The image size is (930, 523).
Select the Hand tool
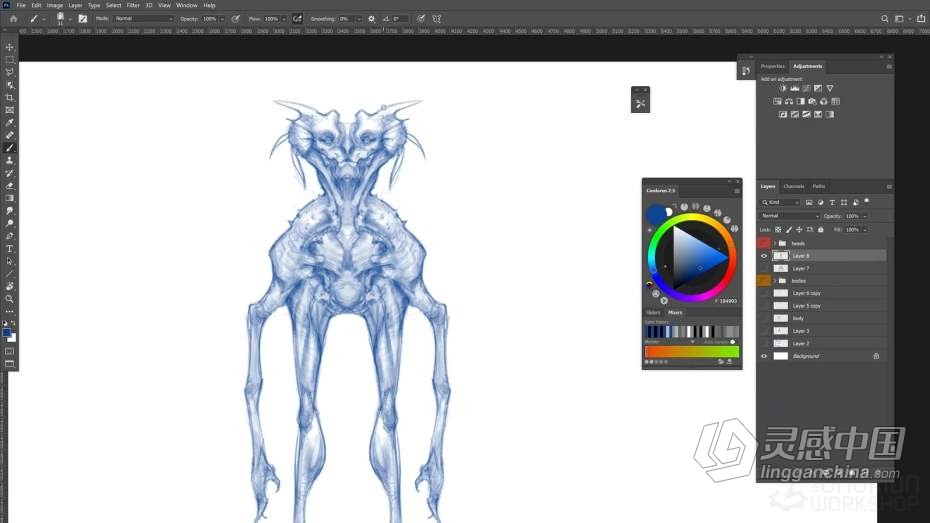(9, 286)
